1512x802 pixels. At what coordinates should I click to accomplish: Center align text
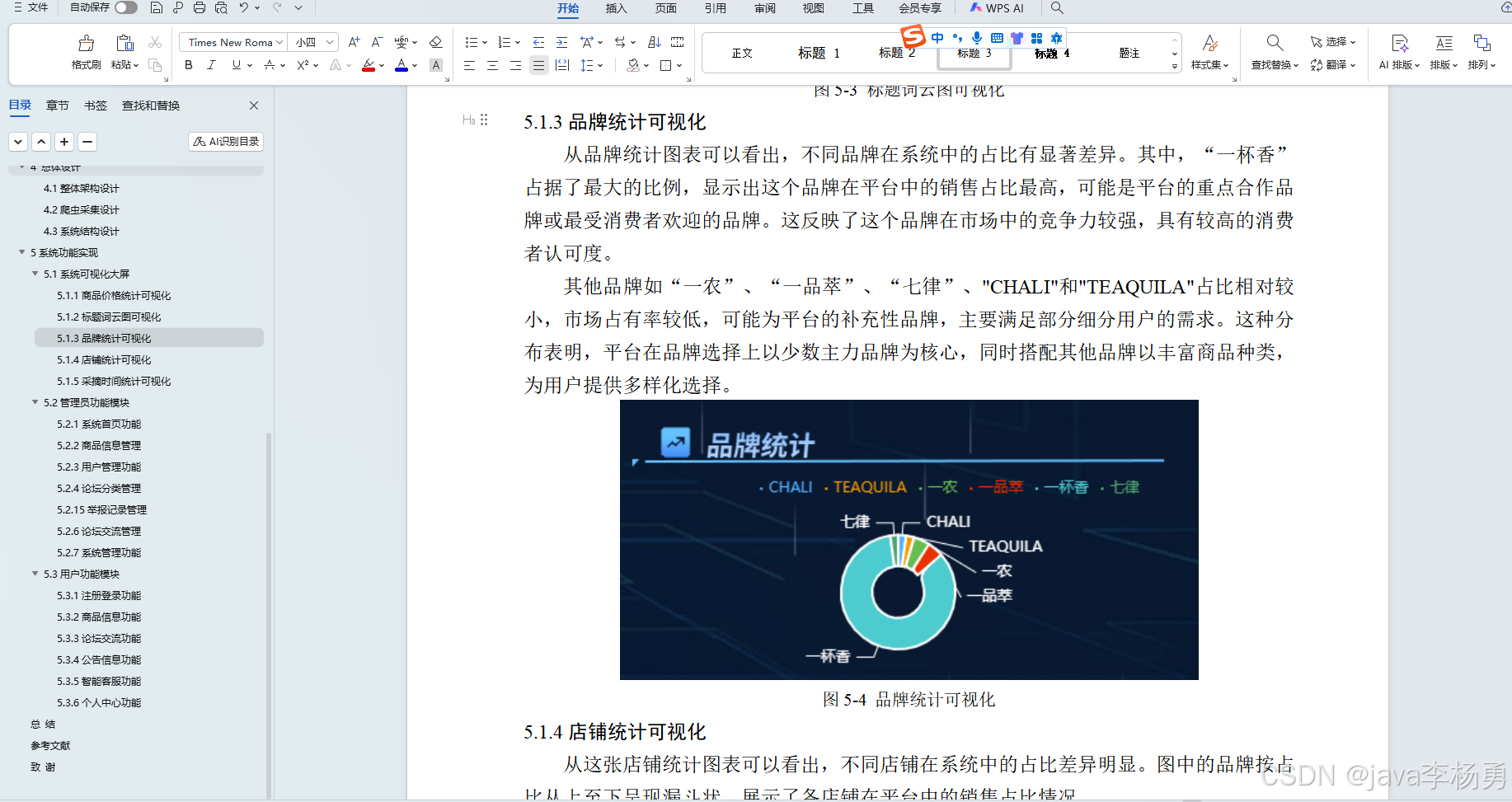coord(492,65)
